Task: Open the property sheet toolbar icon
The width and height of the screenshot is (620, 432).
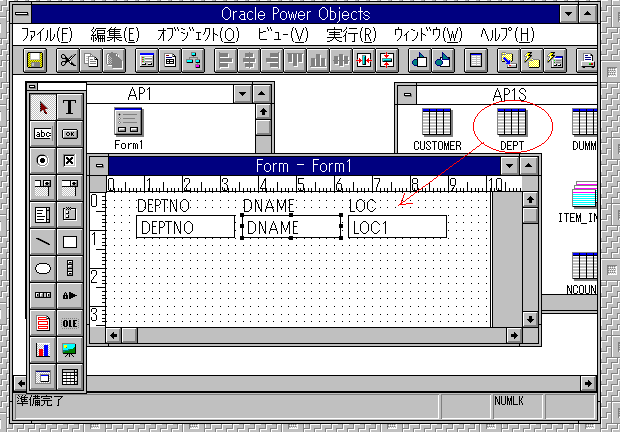Action: (476, 60)
